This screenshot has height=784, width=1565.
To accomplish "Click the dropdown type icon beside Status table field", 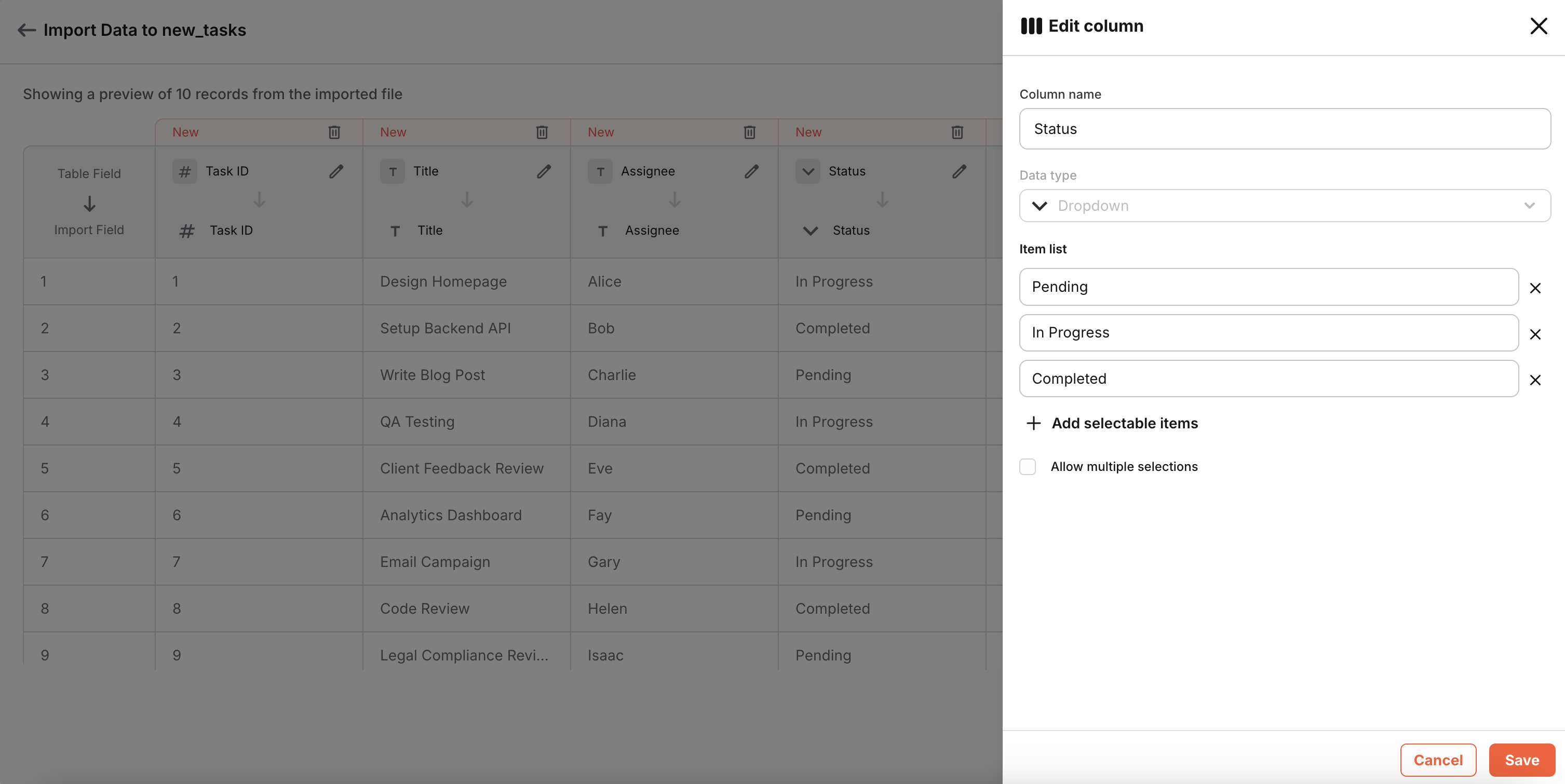I will (808, 171).
